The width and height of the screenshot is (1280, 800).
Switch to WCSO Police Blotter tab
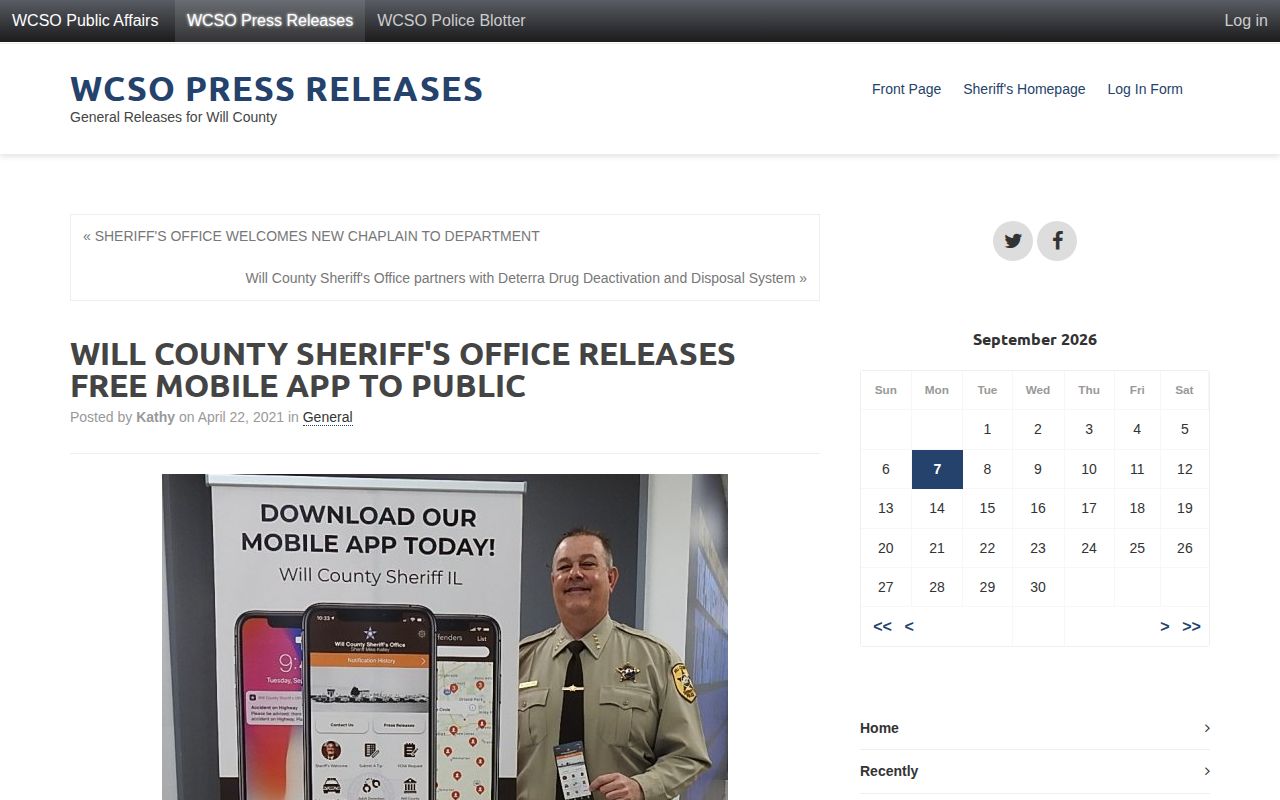click(x=451, y=20)
